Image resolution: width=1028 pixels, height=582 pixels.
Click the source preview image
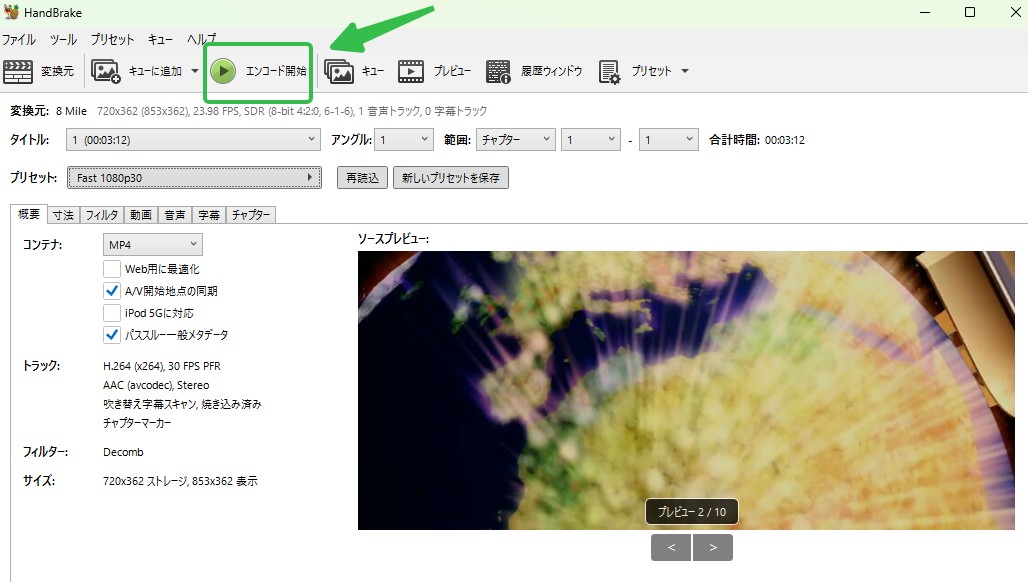[x=686, y=390]
